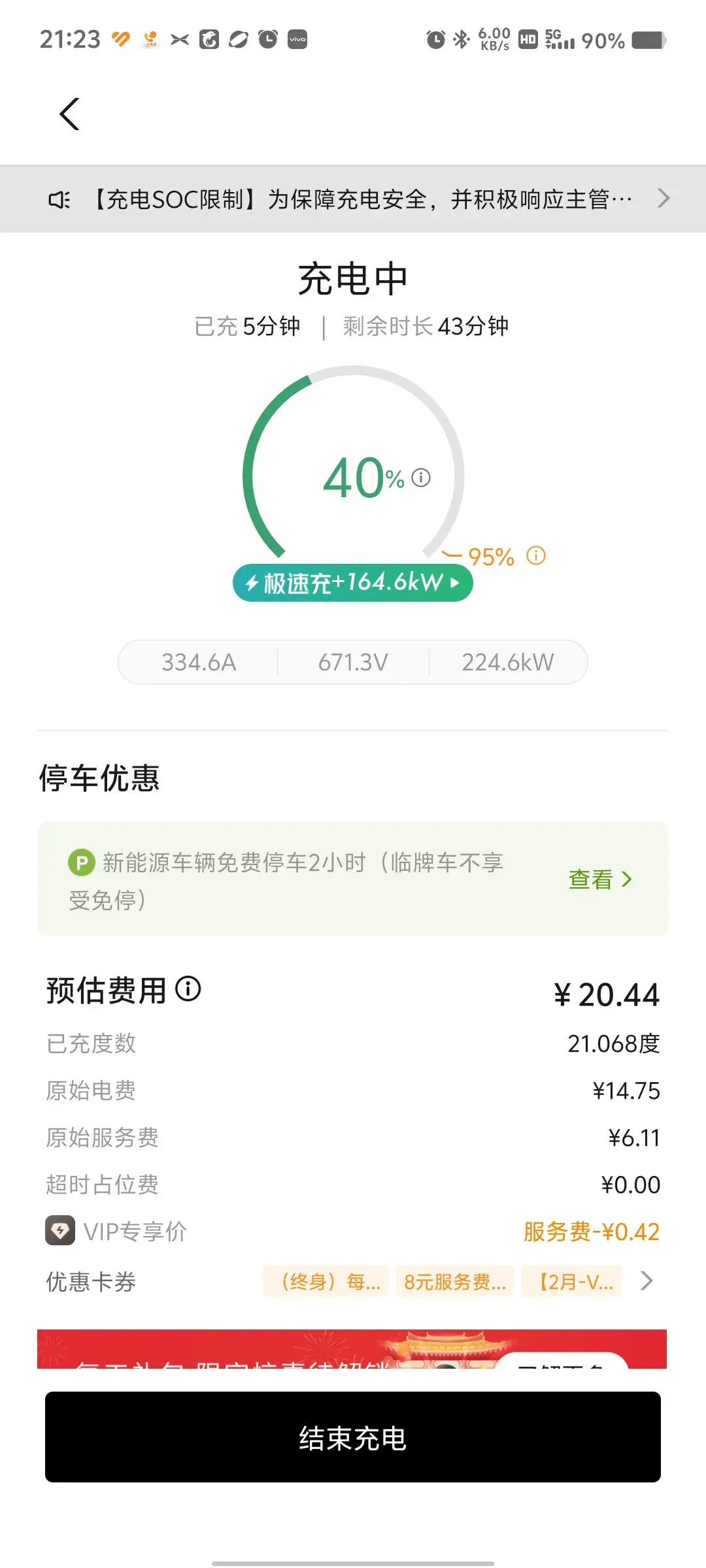The image size is (706, 1568).
Task: Expand the 优惠卡券 coupon list arrow
Action: tap(647, 1281)
